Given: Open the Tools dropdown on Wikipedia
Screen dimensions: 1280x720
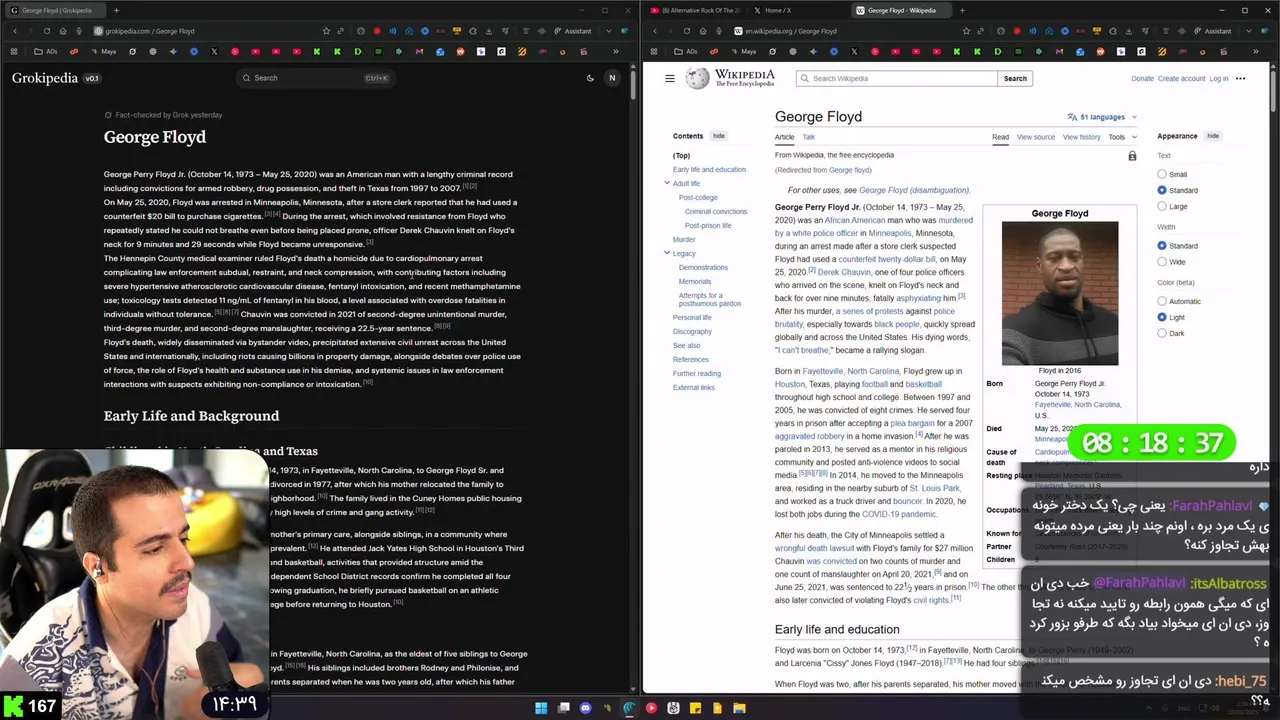Looking at the screenshot, I should (x=1121, y=137).
